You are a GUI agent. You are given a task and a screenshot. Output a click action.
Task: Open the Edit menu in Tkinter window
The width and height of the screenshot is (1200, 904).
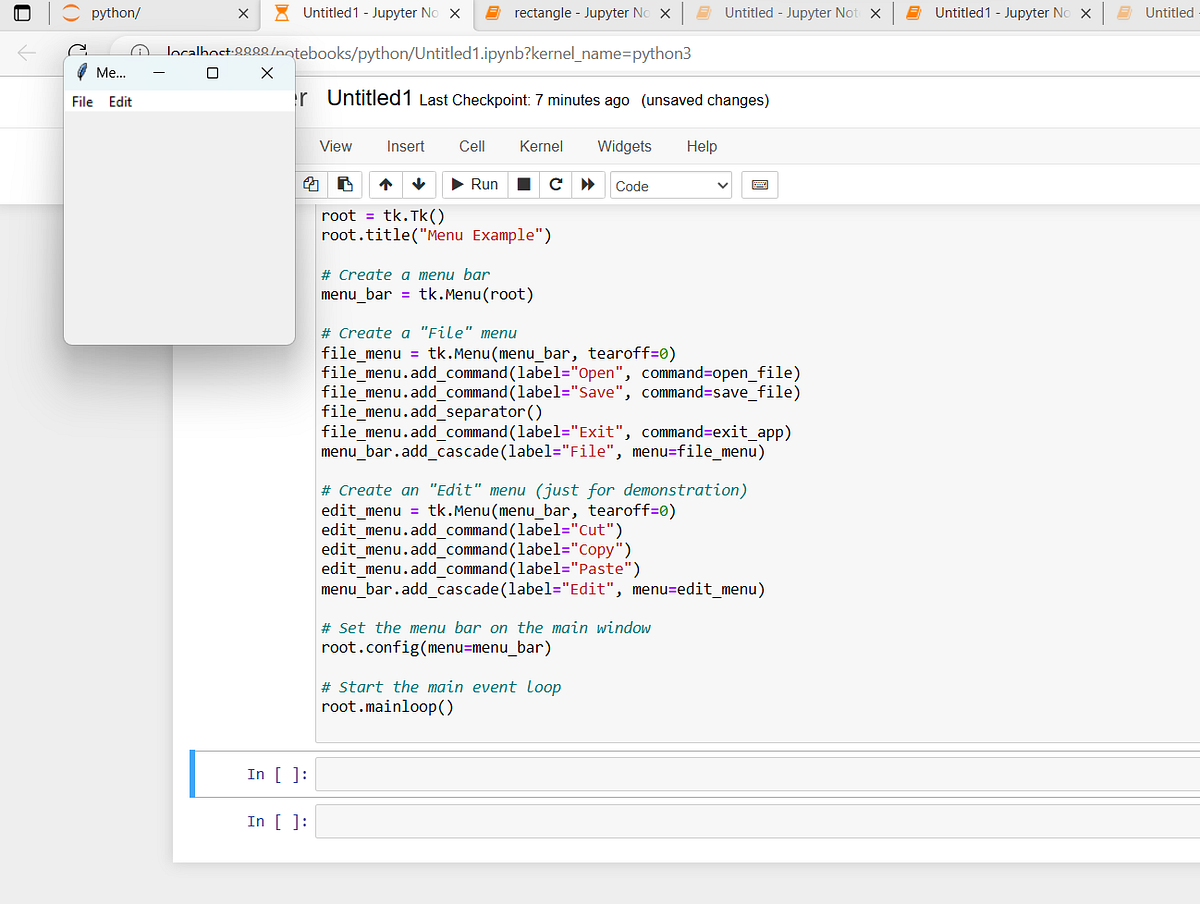point(120,102)
